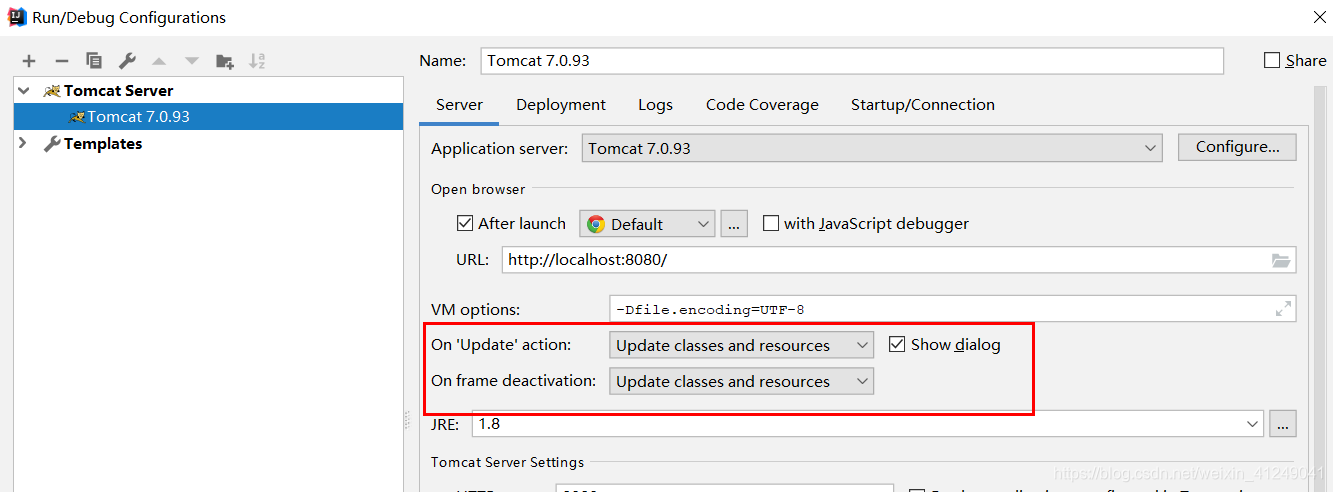Open the On frame deactivation dropdown
This screenshot has height=492, width=1333.
point(741,381)
